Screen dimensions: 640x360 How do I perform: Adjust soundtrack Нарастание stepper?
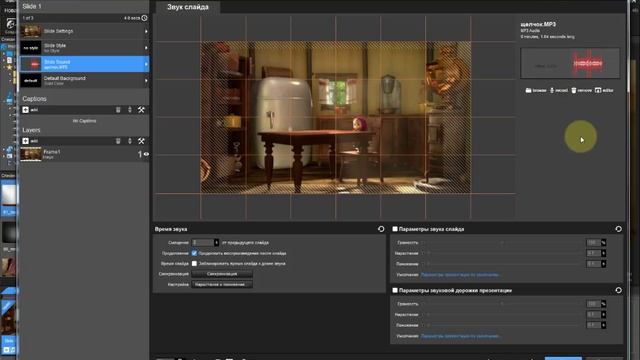coord(603,314)
